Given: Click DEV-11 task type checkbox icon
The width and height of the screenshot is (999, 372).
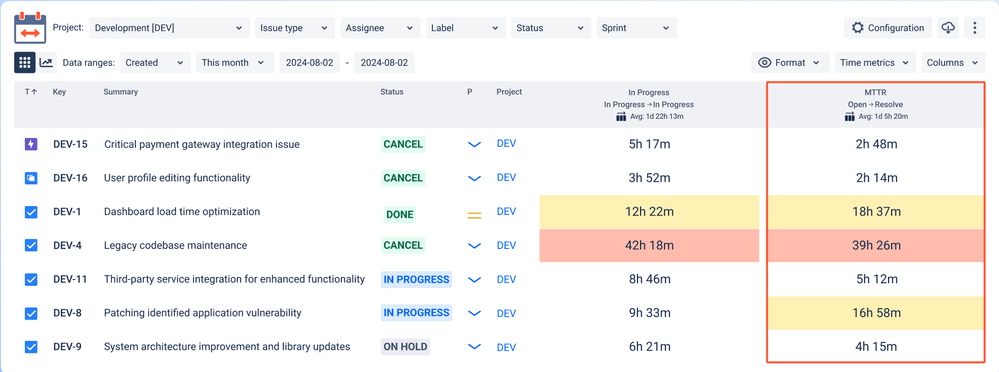Looking at the screenshot, I should click(31, 280).
